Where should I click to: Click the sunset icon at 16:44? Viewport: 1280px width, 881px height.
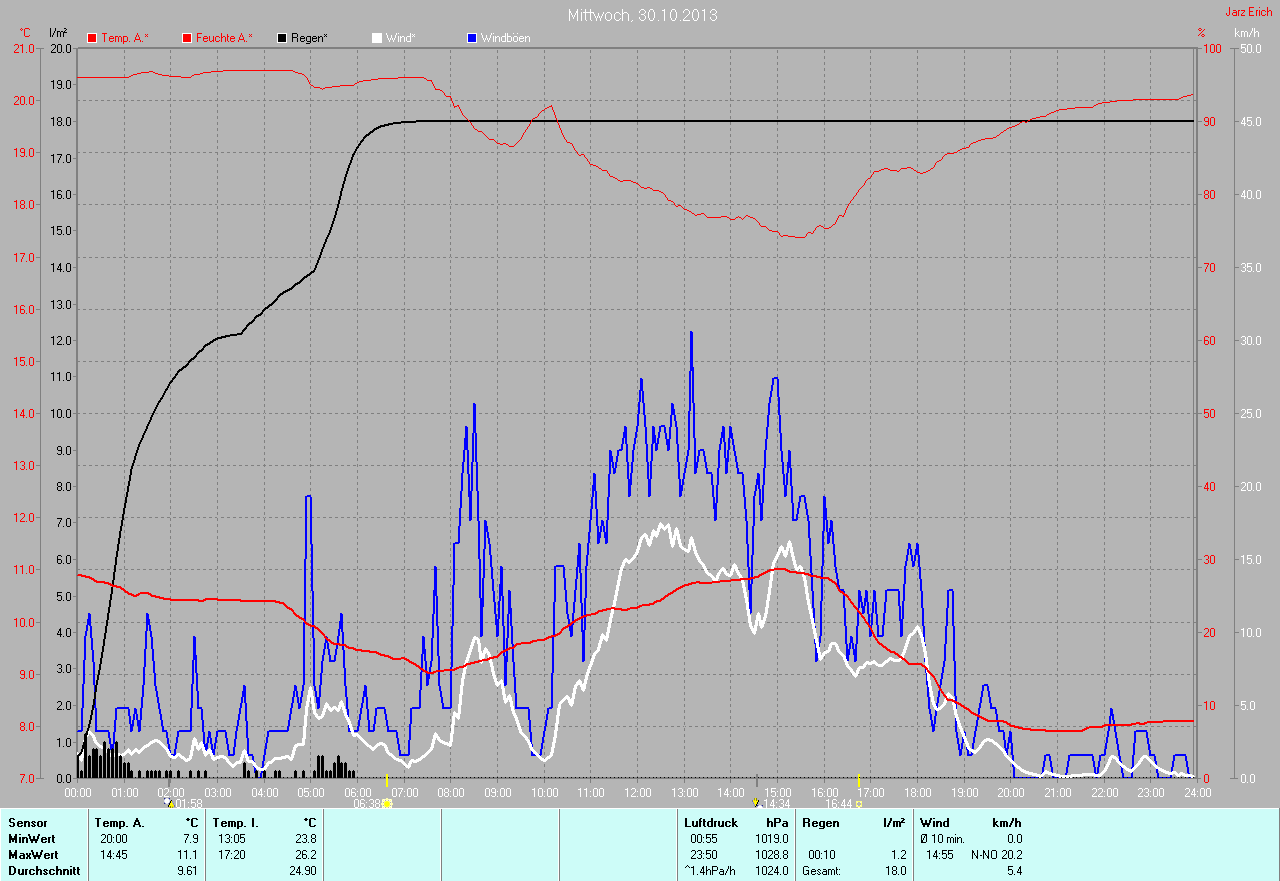(858, 803)
